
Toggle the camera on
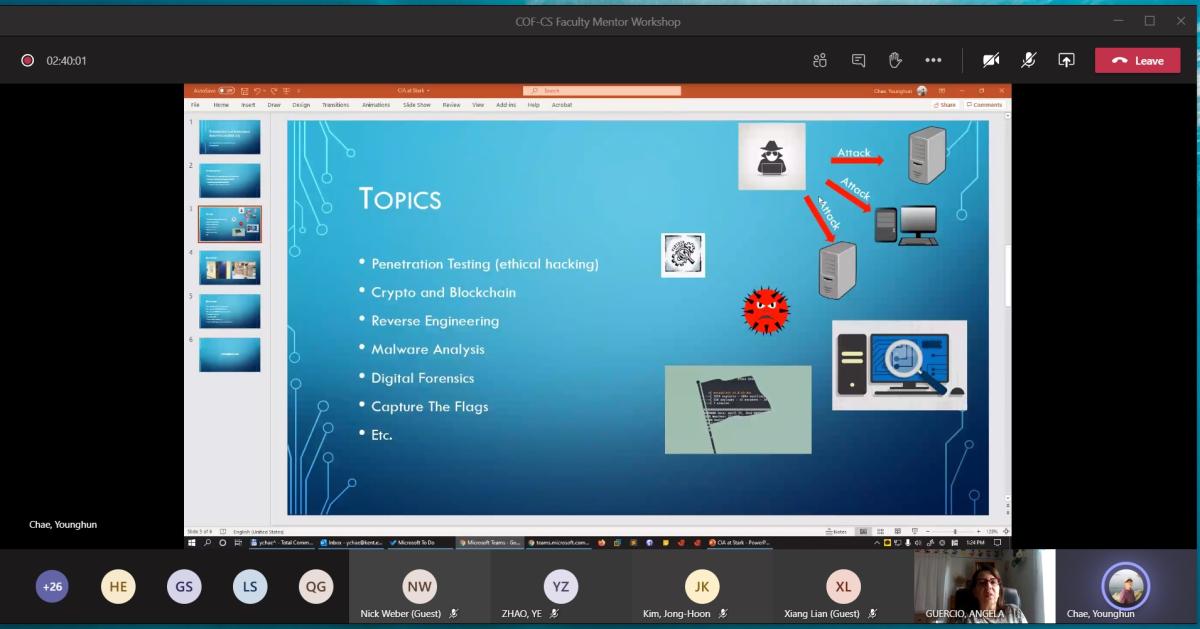tap(991, 61)
